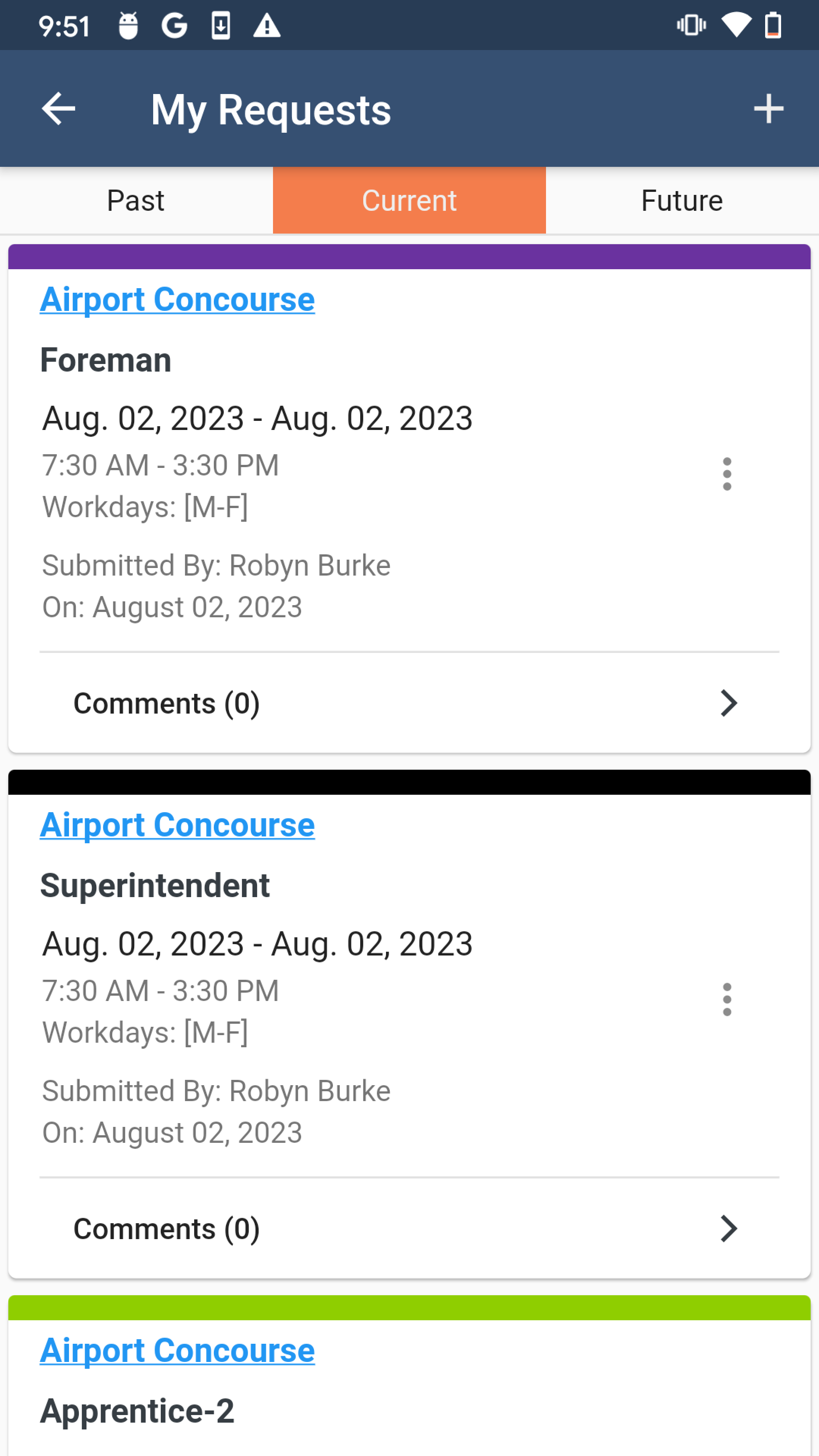
Task: Select the Current tab
Action: [x=409, y=201]
